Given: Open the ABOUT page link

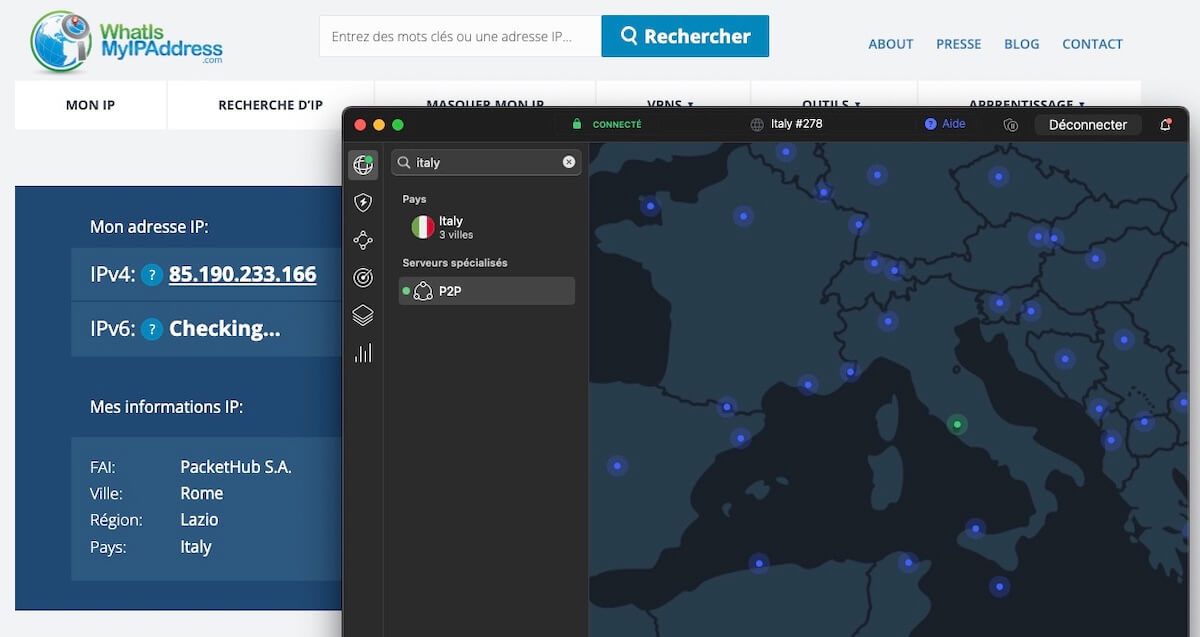Looking at the screenshot, I should (891, 44).
